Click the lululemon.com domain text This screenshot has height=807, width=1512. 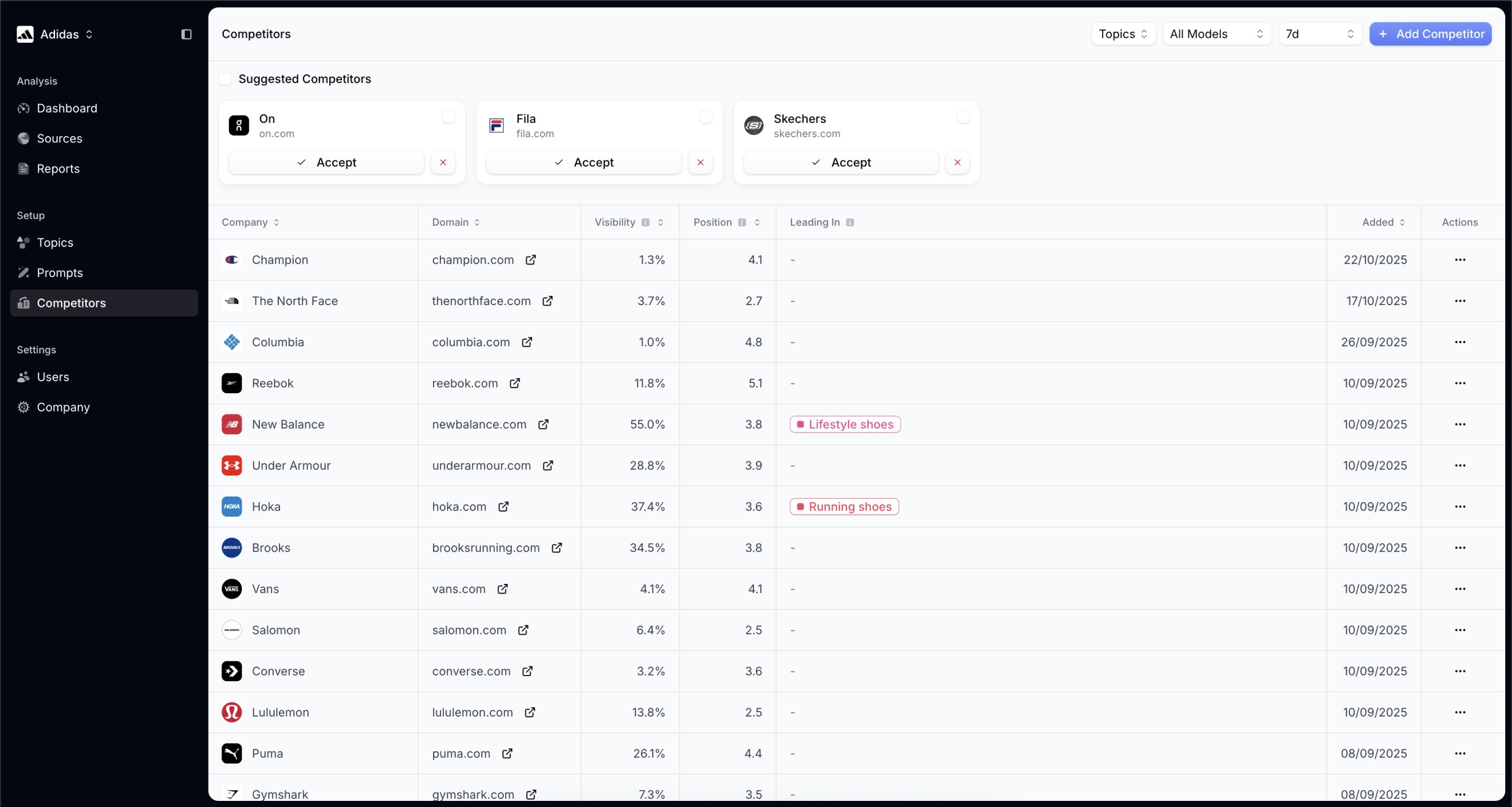(472, 712)
